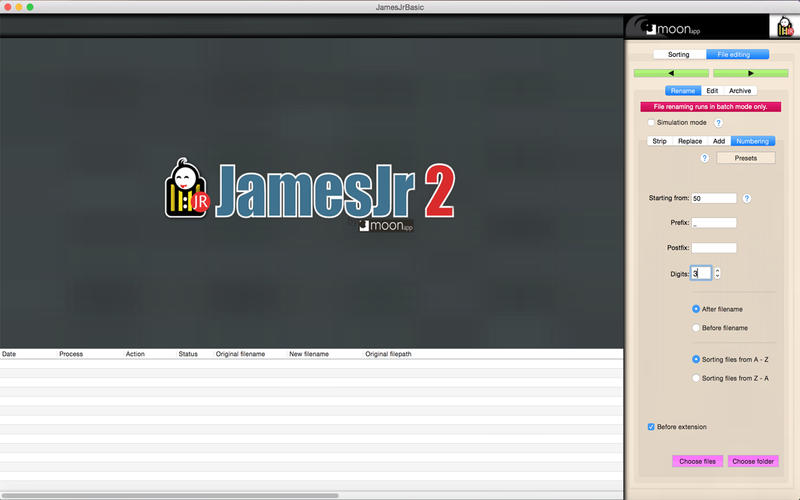
Task: Click the horizontal scrollbar at bottom
Action: click(169, 495)
